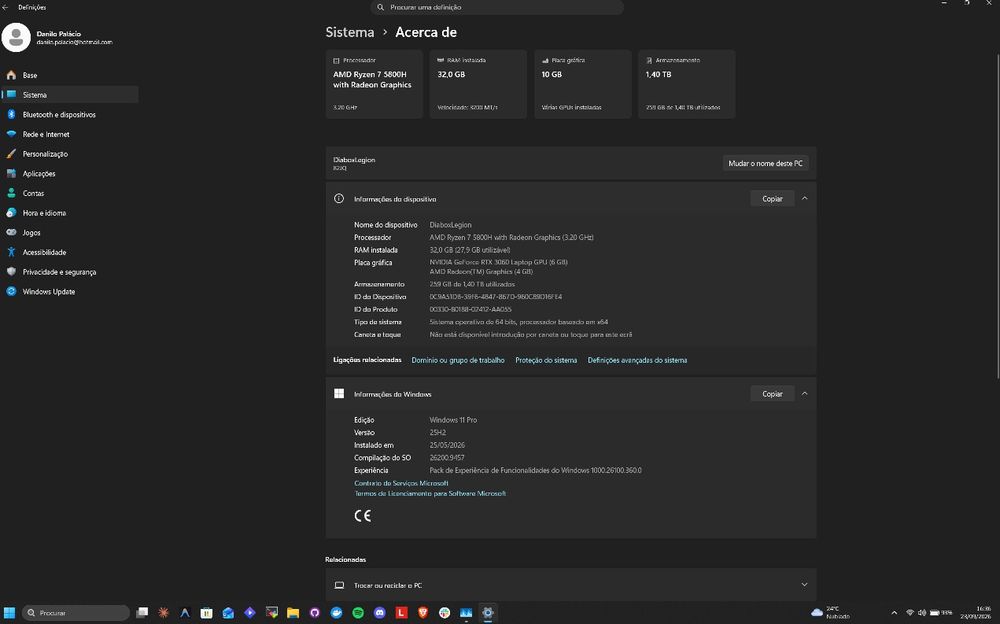The height and width of the screenshot is (624, 1000).
Task: Open Privacidade e segurança settings
Action: (70, 272)
